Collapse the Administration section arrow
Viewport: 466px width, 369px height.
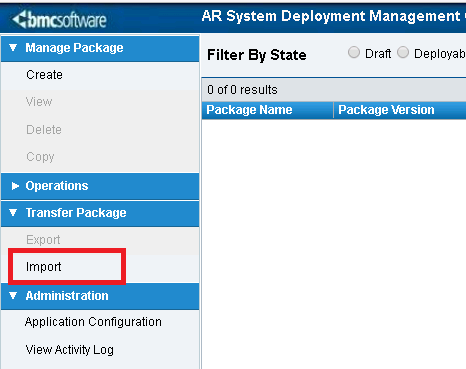13,296
